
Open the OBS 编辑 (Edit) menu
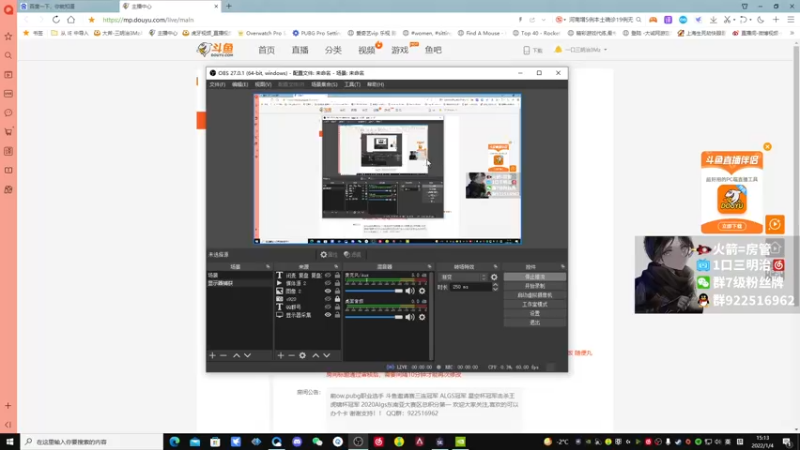pyautogui.click(x=240, y=84)
